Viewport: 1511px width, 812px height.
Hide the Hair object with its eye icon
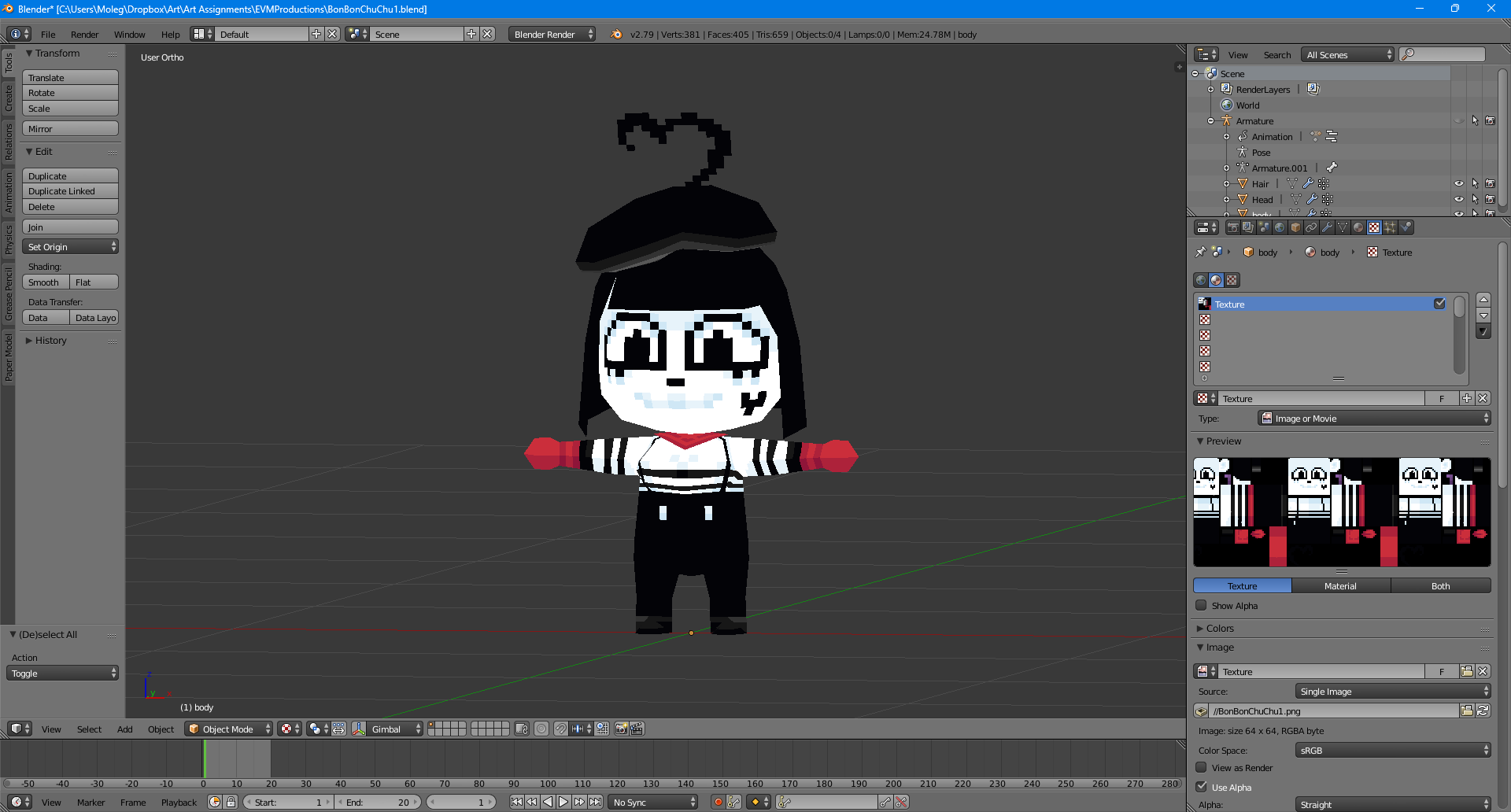(1458, 184)
